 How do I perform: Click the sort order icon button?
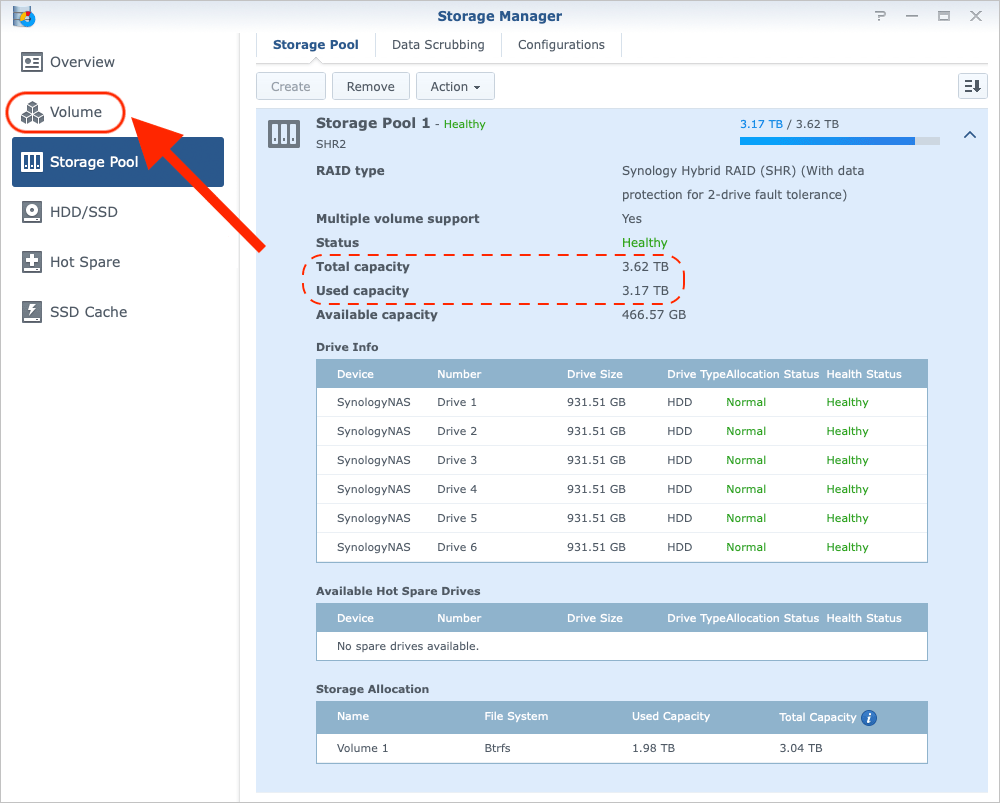click(x=973, y=86)
